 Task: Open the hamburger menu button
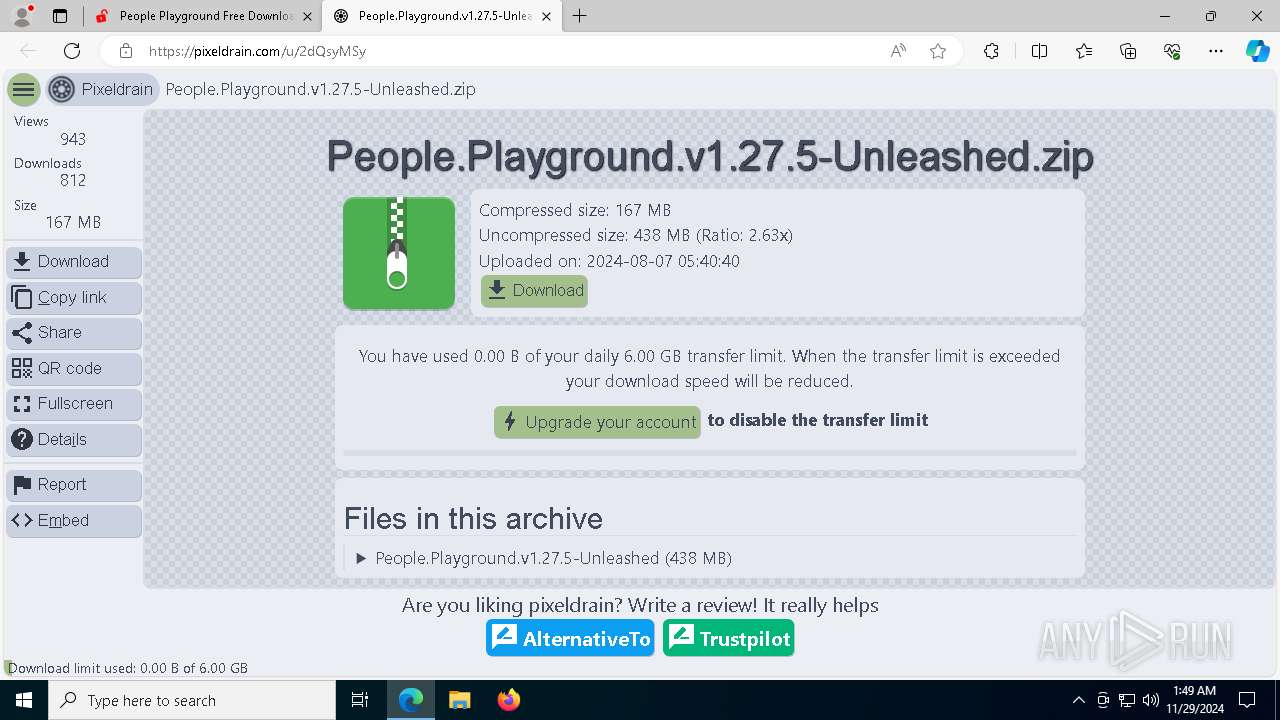point(23,90)
